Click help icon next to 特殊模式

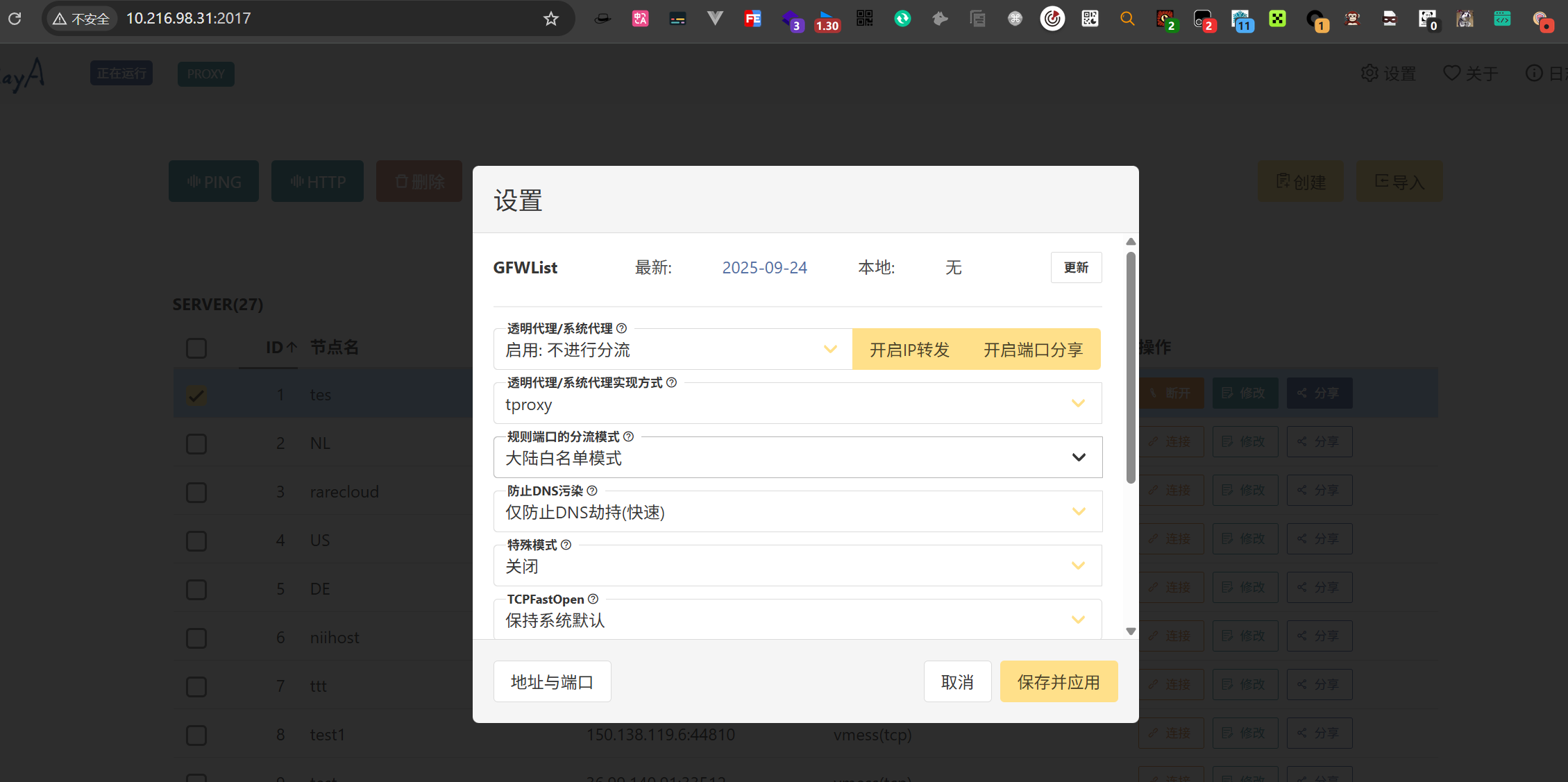pyautogui.click(x=566, y=545)
